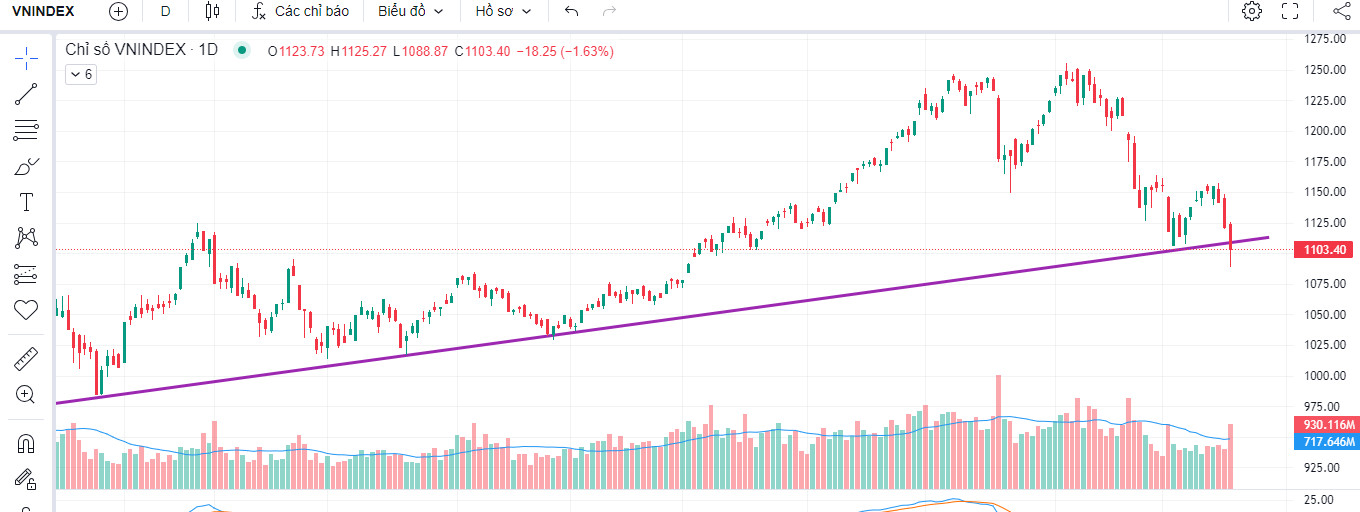
Task: Open the heart favorites icon
Action: 26,310
